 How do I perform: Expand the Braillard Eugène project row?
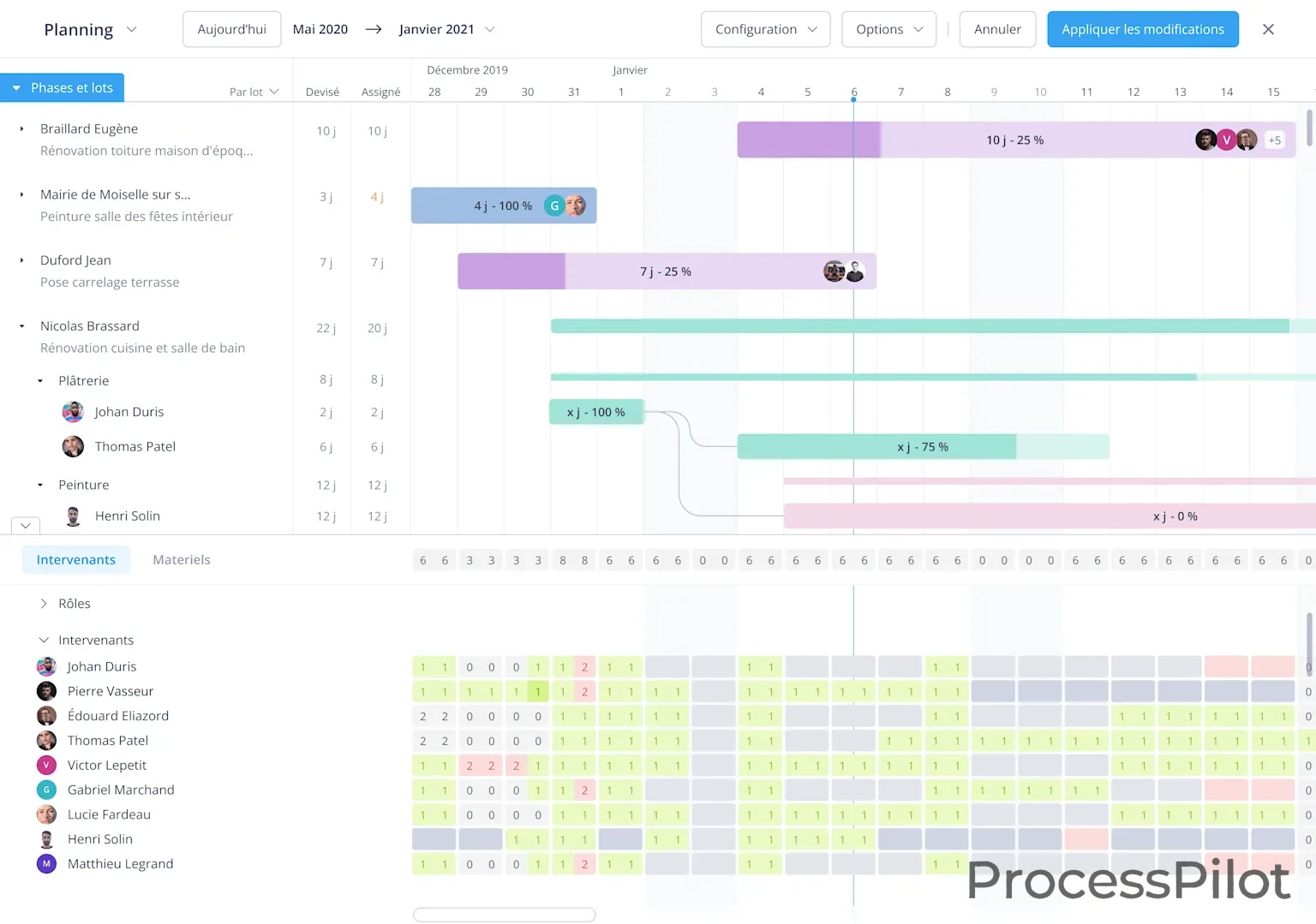[x=21, y=128]
